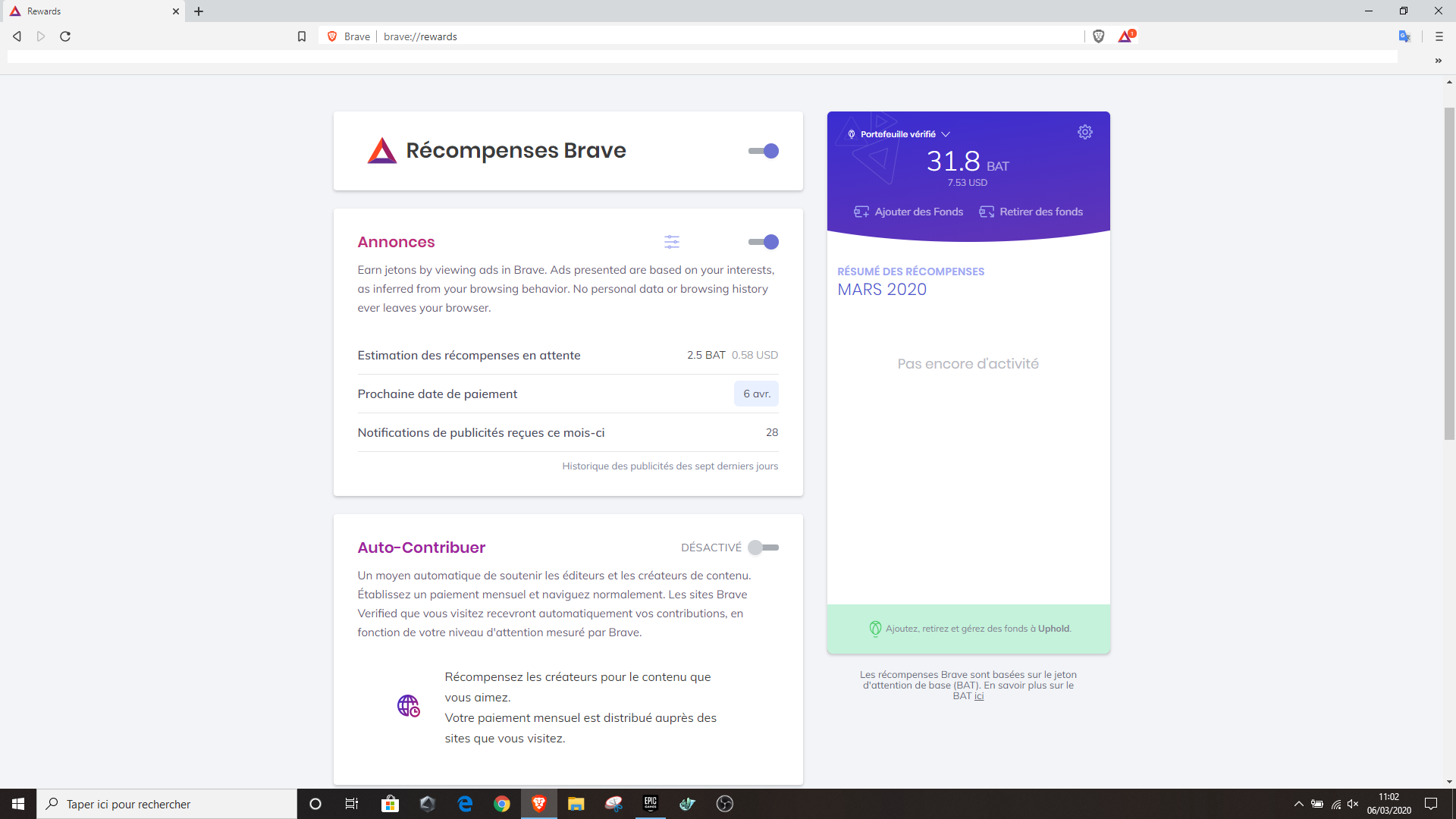Viewport: 1456px width, 819px height.
Task: Open Brave main hamburger menu
Action: [x=1439, y=36]
